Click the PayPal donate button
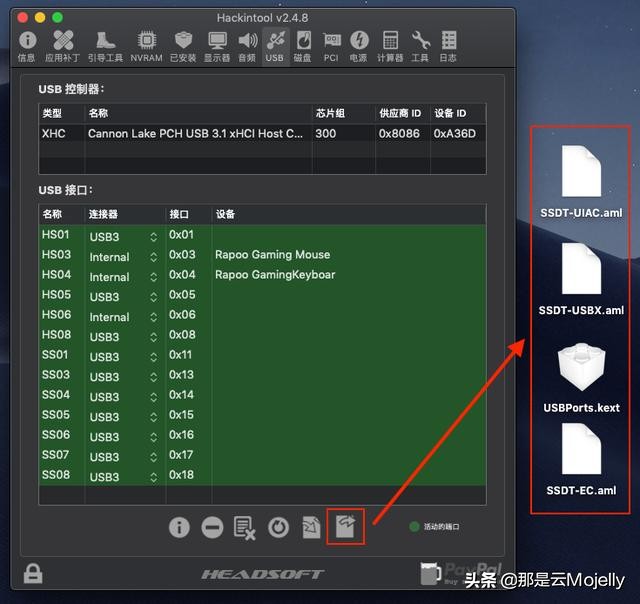 tap(460, 574)
